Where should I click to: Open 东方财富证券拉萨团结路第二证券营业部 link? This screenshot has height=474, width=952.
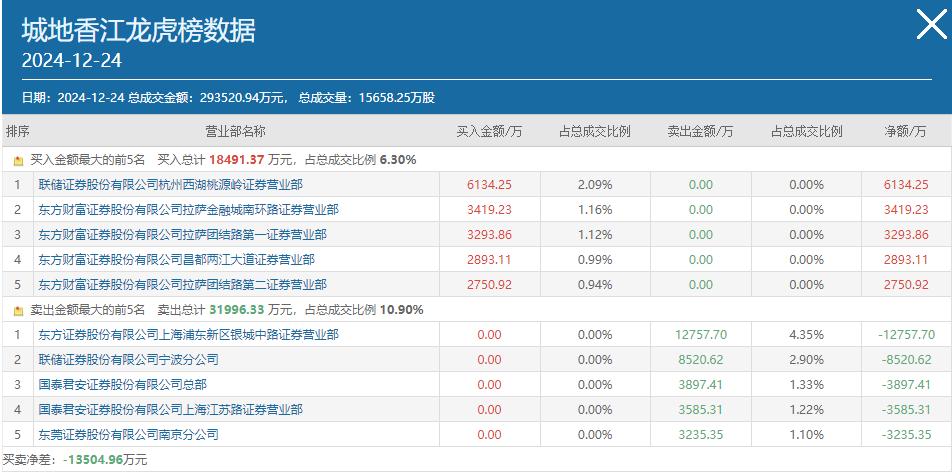[182, 285]
